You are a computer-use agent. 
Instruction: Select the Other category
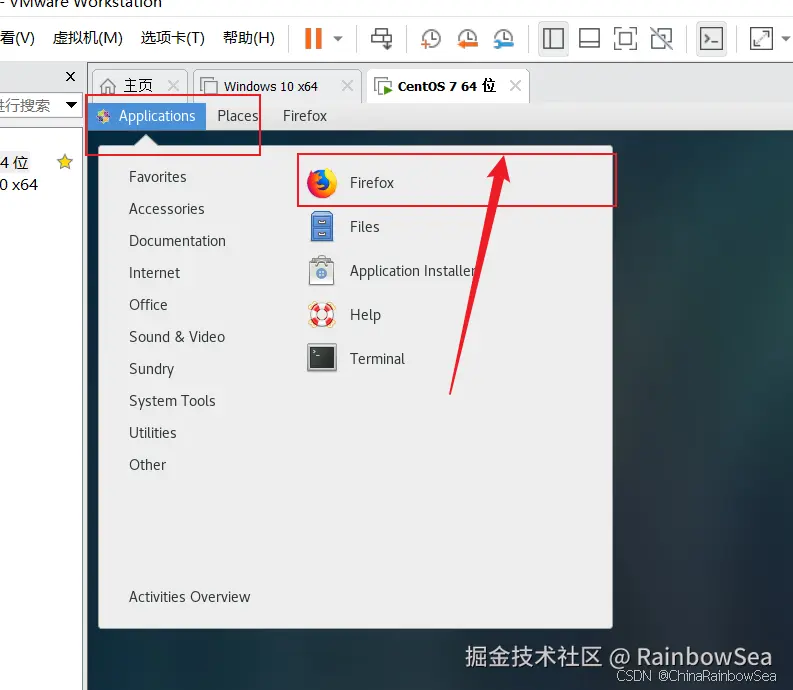(147, 465)
